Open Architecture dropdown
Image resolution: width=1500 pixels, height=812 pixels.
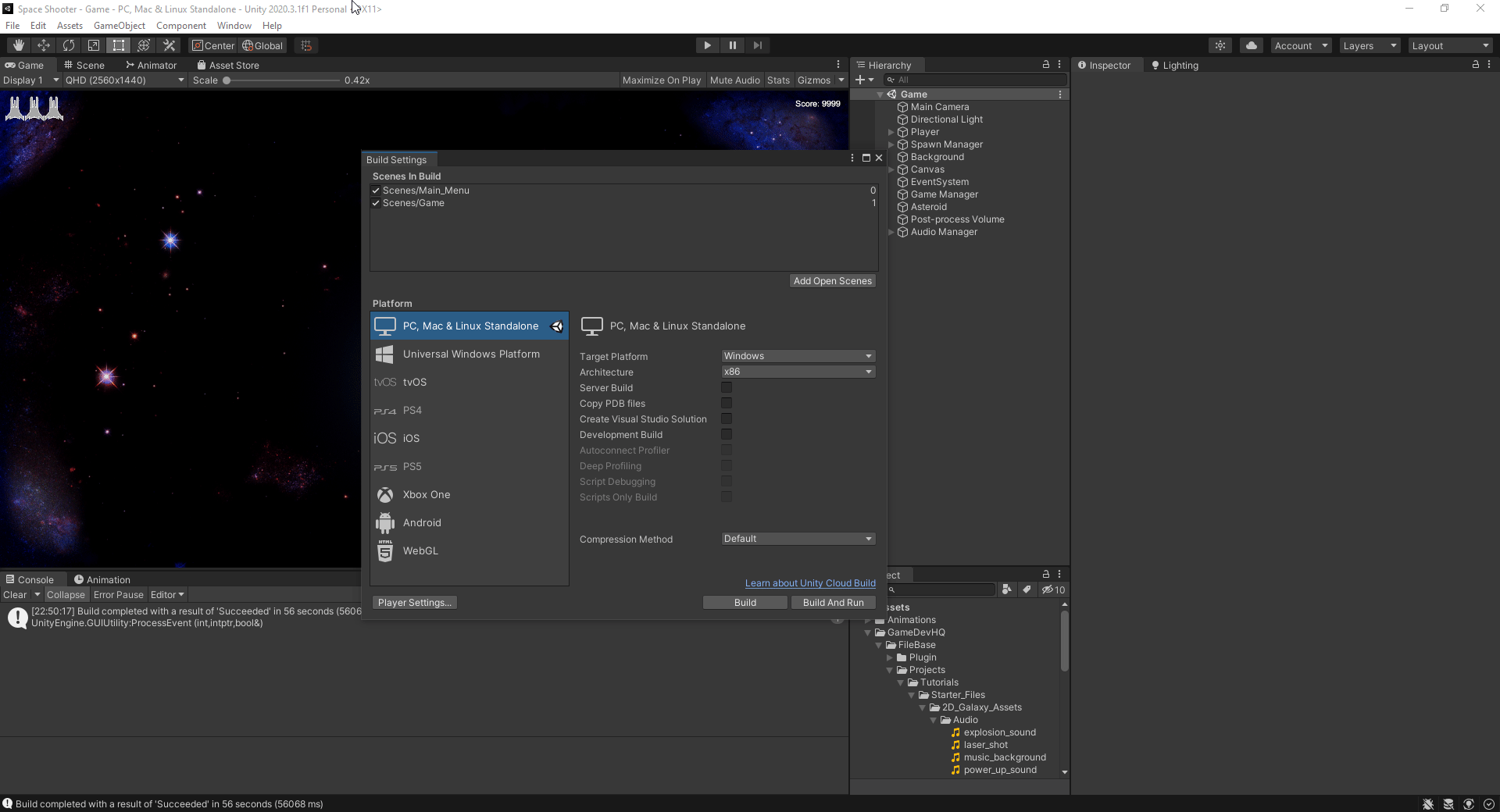(x=798, y=372)
